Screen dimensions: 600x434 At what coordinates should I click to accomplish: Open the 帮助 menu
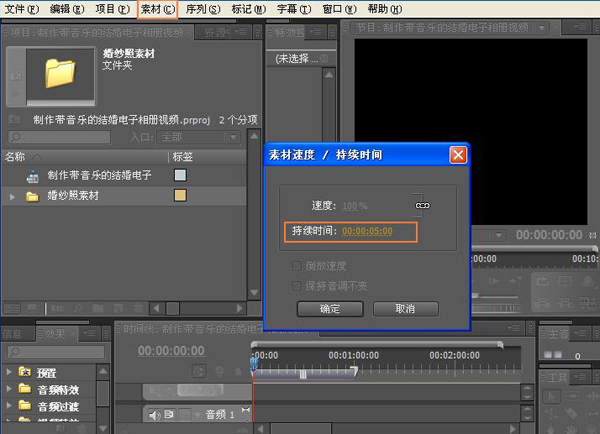pyautogui.click(x=385, y=9)
